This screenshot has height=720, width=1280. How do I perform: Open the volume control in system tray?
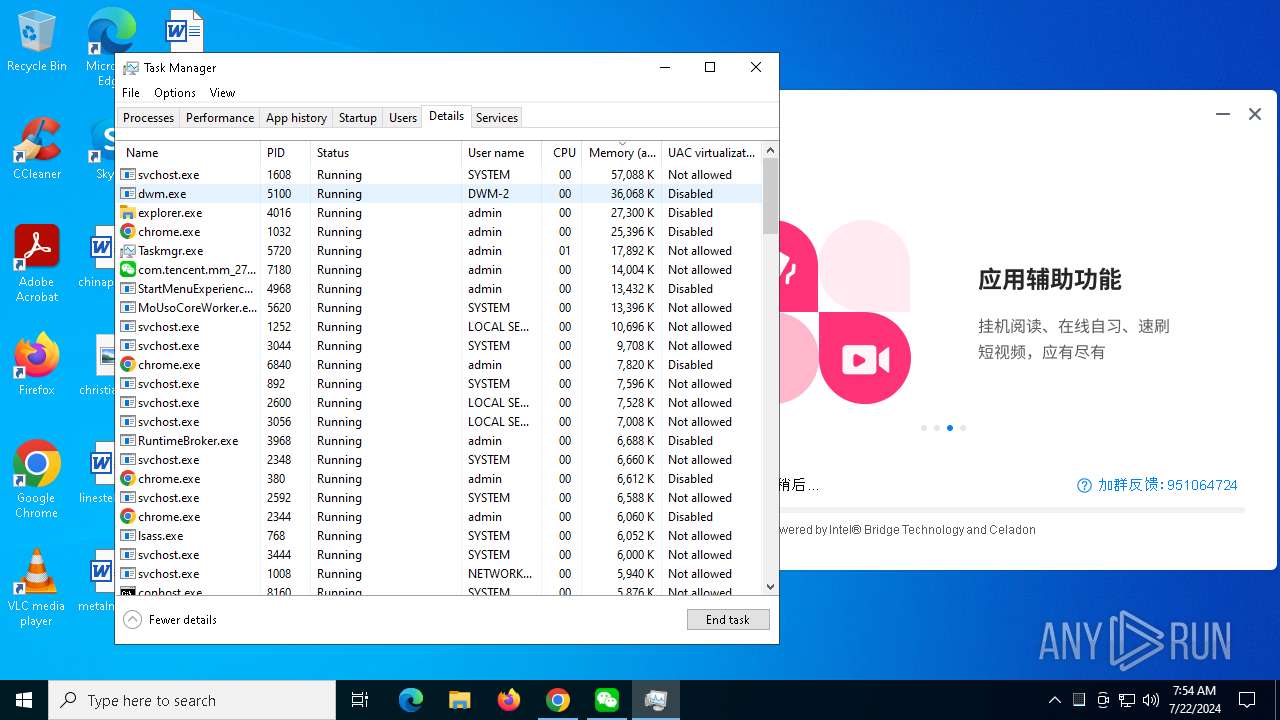tap(1151, 700)
